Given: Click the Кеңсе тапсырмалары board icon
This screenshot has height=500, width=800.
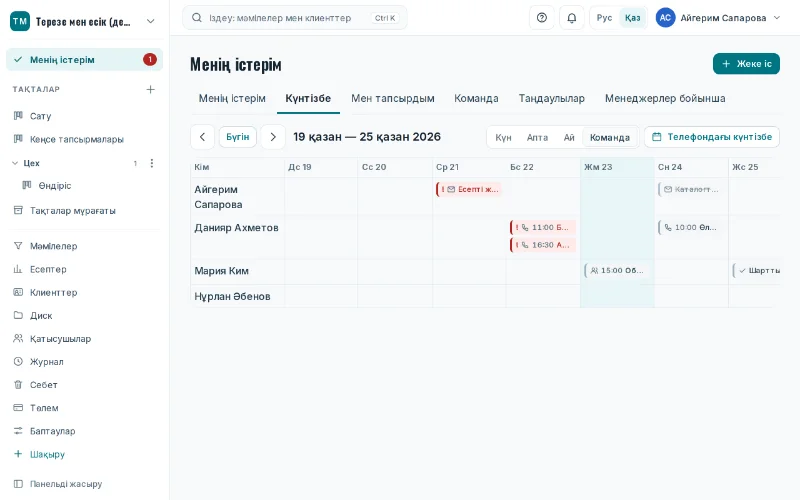Looking at the screenshot, I should (x=18, y=139).
